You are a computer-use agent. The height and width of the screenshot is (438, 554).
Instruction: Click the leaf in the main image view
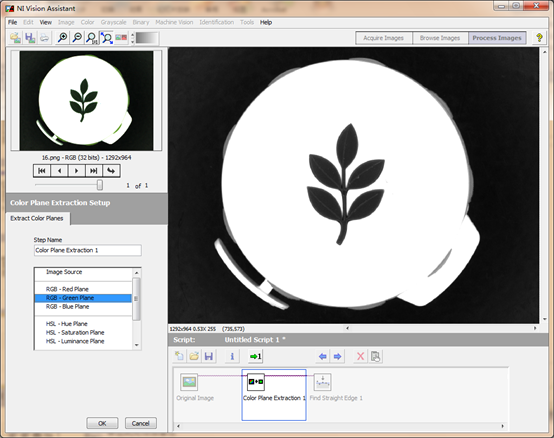click(345, 183)
